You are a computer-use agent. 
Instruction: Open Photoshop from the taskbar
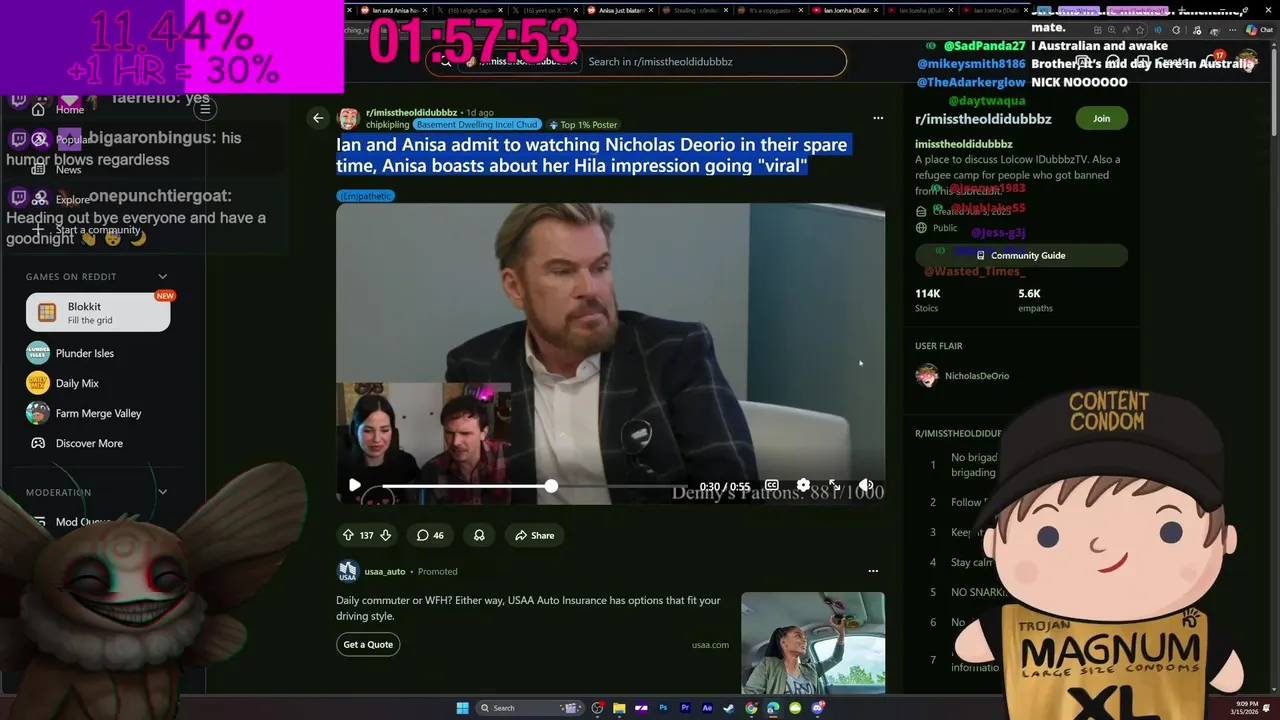coord(663,708)
